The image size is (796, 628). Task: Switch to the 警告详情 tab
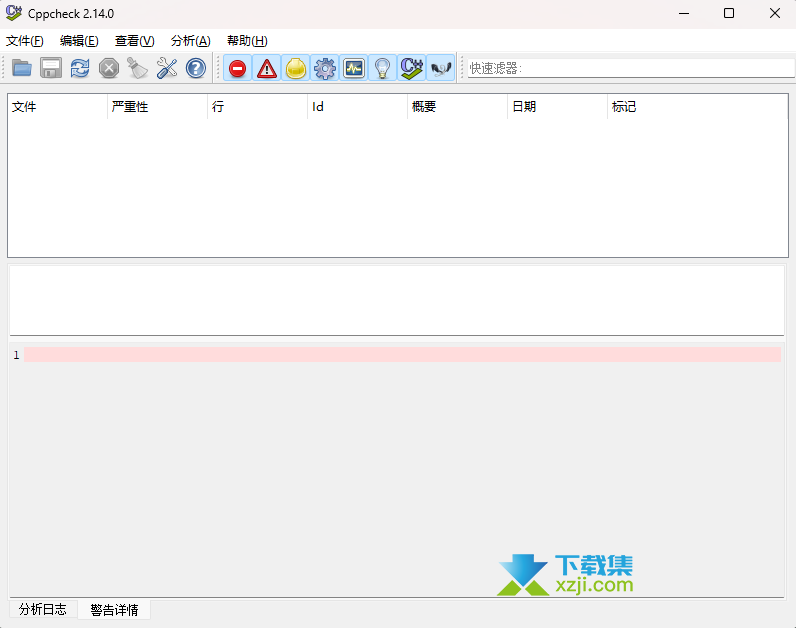coord(114,609)
